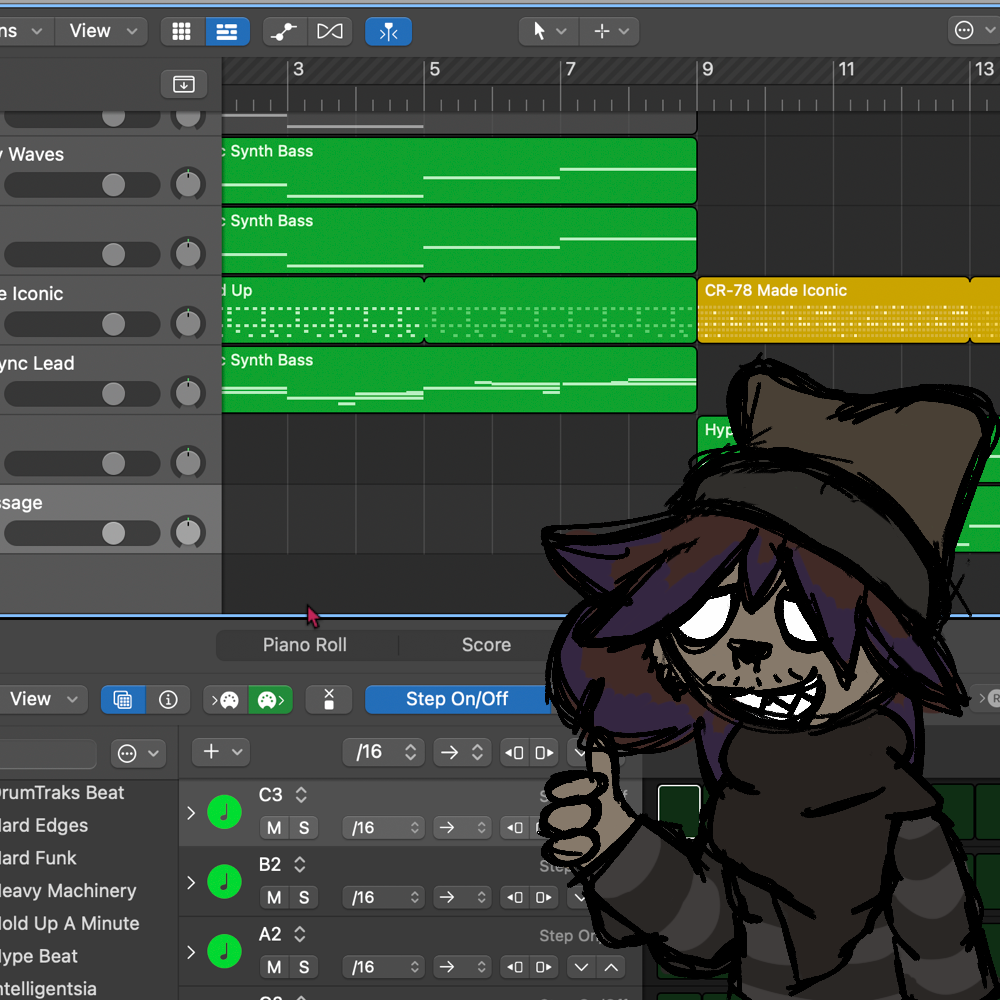1000x1000 pixels.
Task: Open the add row plus menu
Action: tap(221, 753)
